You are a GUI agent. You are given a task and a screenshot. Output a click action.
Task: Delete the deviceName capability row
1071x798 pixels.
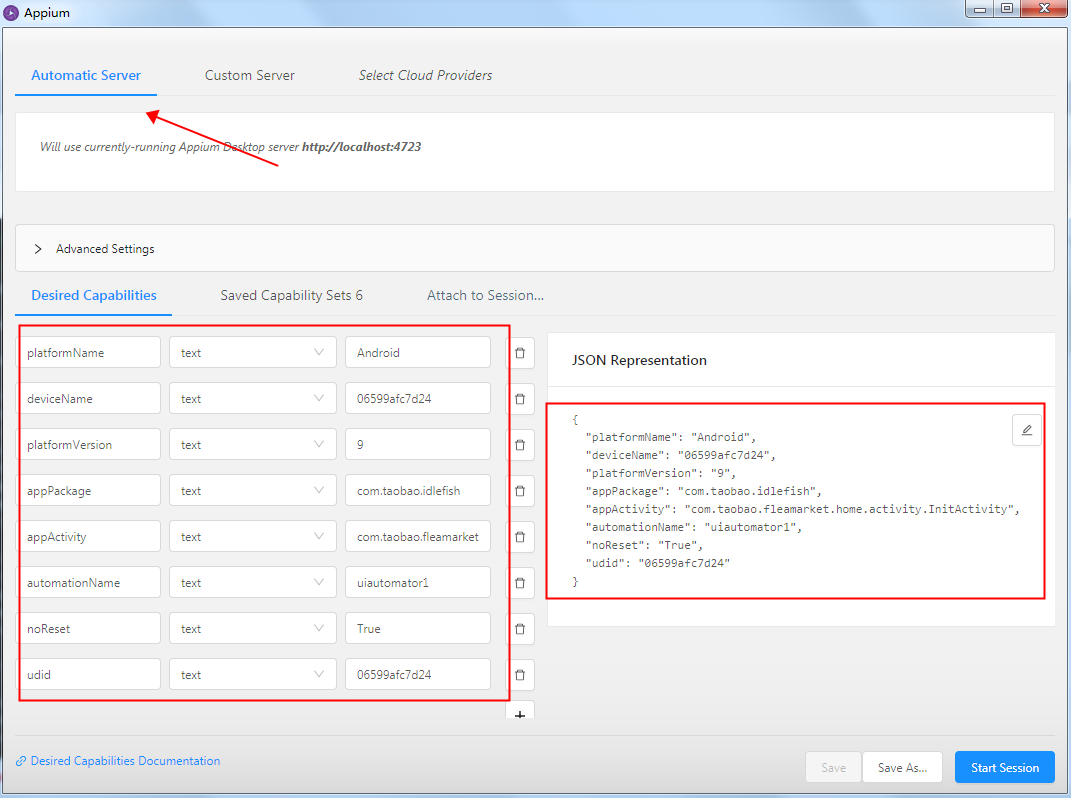[x=520, y=398]
